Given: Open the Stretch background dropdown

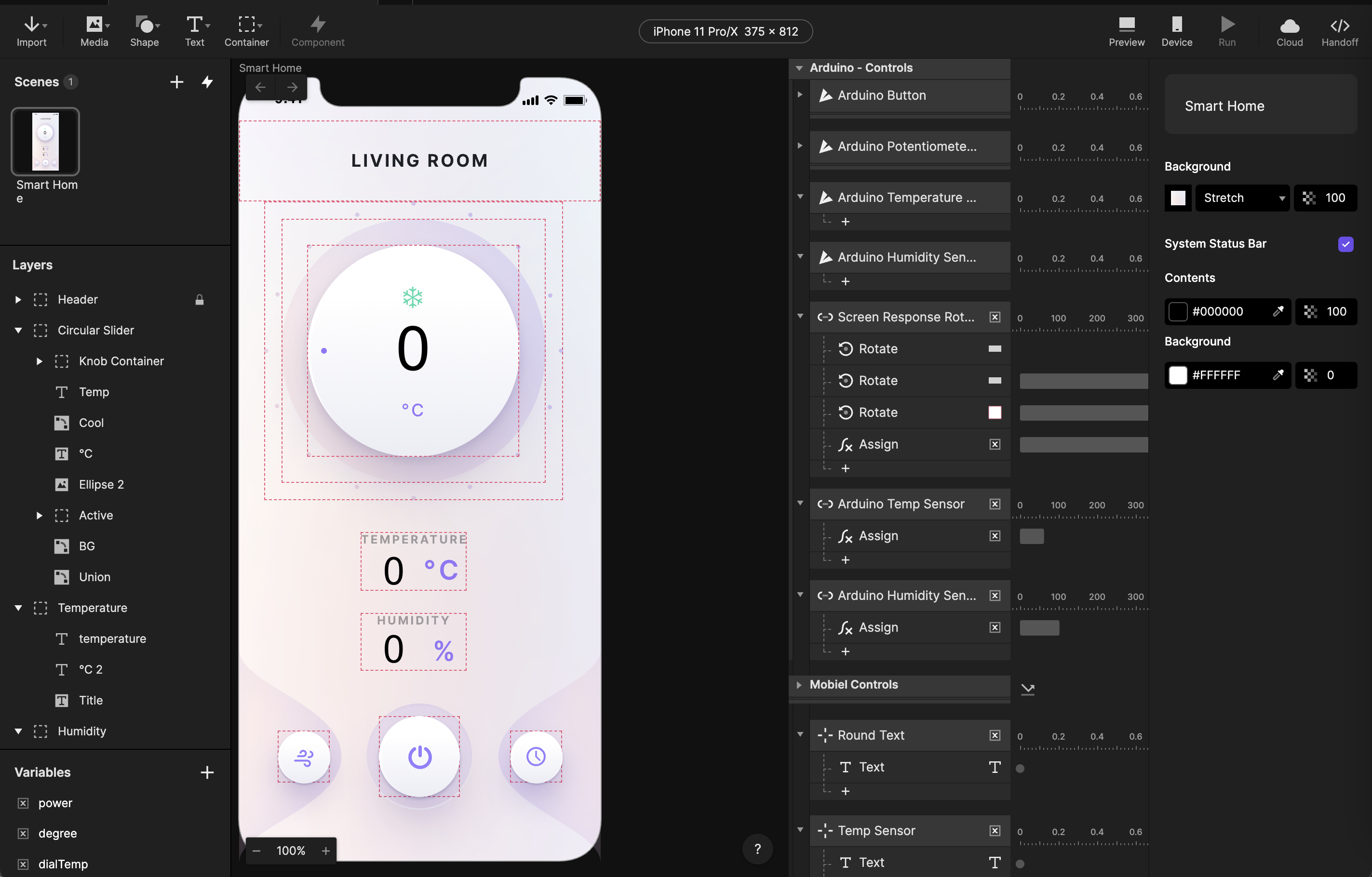Looking at the screenshot, I should 1242,198.
